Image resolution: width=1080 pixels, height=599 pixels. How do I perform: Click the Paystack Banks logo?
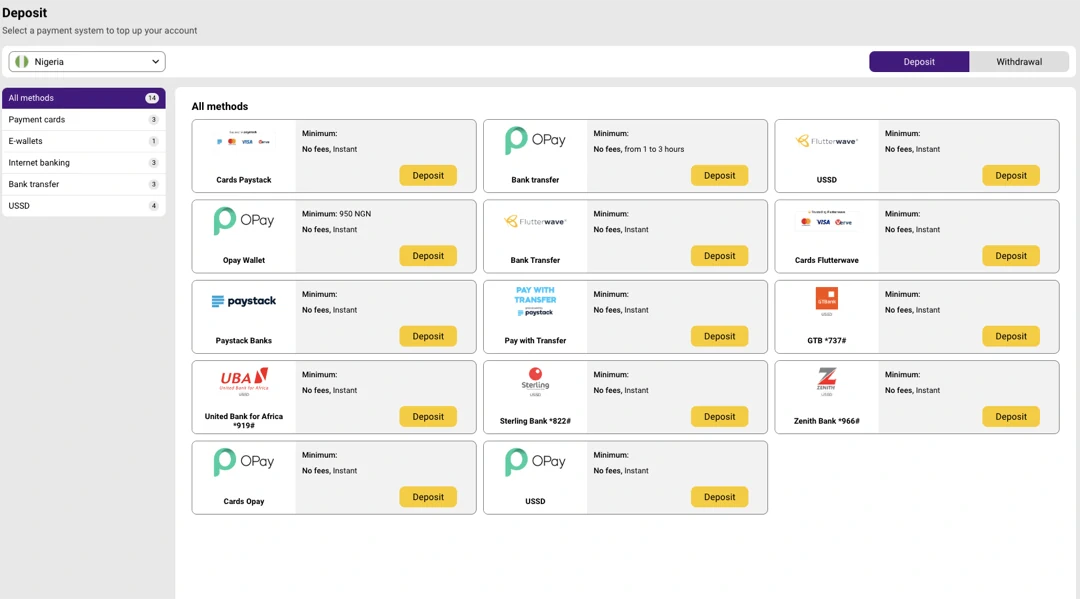coord(244,301)
